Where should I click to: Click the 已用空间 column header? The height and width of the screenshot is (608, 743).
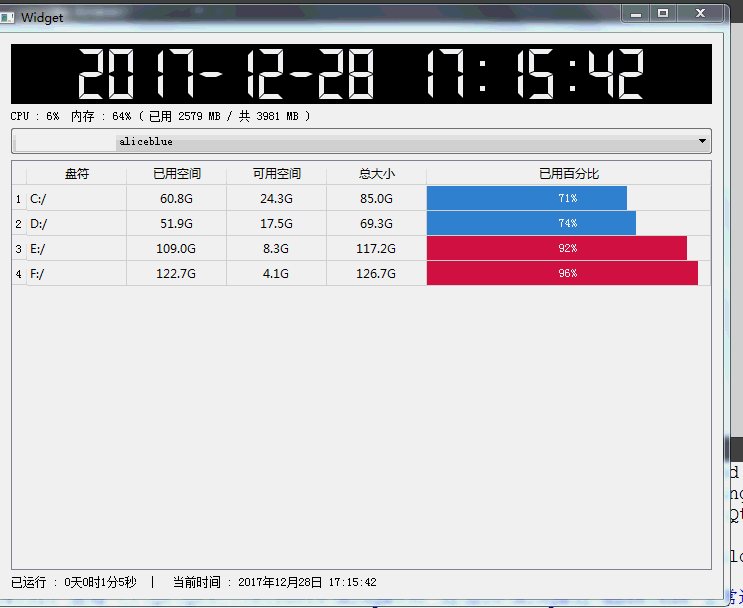[177, 174]
